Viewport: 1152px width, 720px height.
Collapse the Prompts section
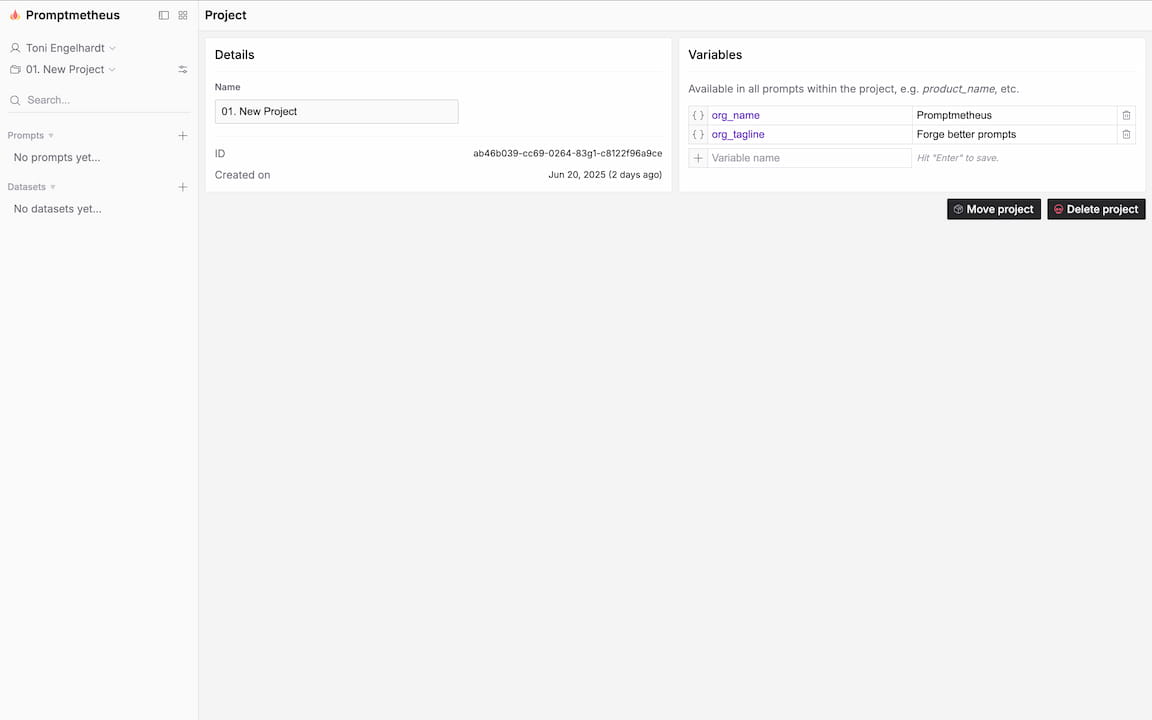tap(31, 135)
